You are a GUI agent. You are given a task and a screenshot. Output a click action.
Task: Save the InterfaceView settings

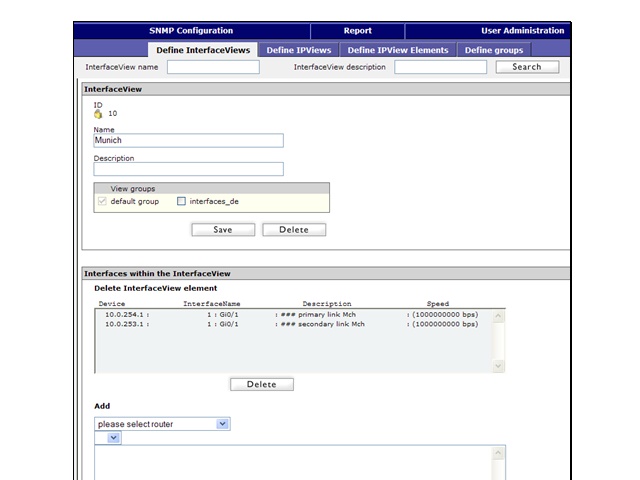[222, 229]
